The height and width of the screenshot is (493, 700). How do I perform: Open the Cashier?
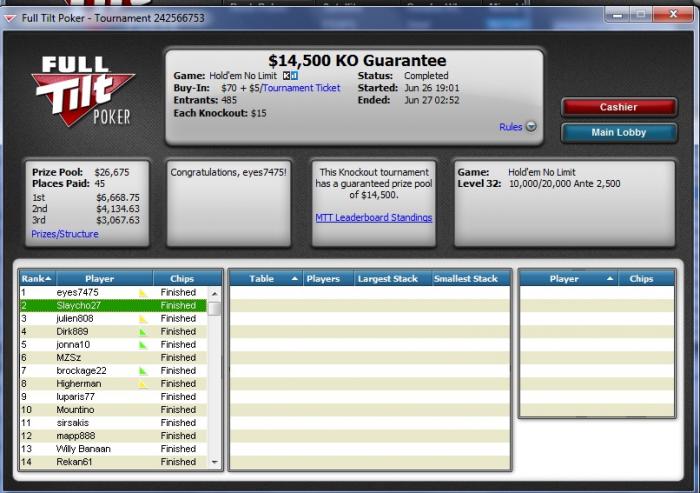point(619,107)
